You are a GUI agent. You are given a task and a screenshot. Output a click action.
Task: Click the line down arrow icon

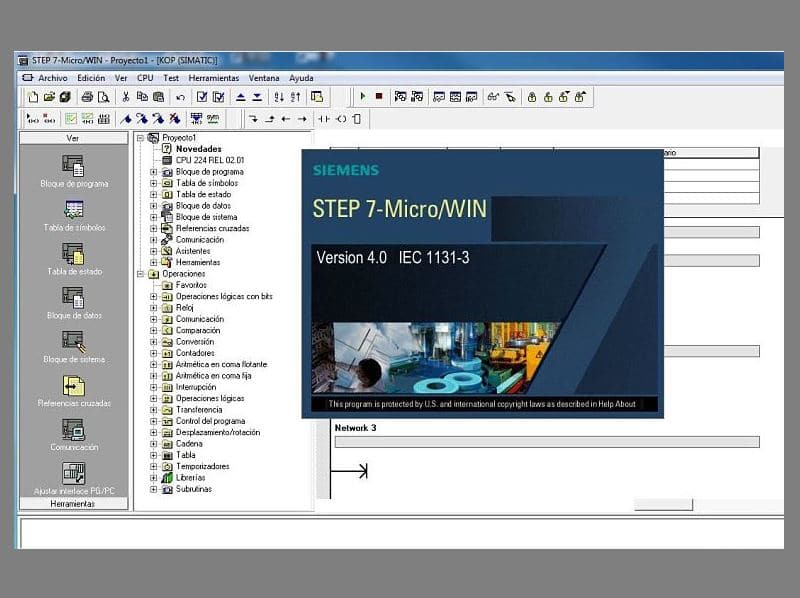(x=253, y=119)
